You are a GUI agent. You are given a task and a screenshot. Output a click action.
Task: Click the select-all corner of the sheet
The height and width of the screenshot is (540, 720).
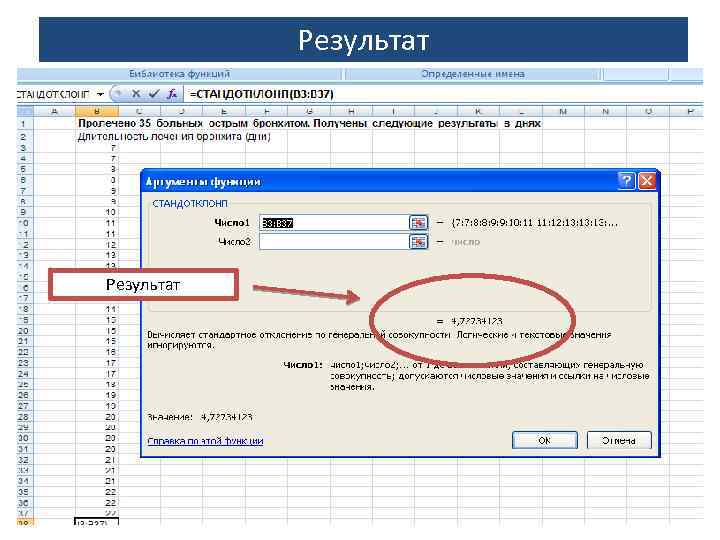(x=25, y=111)
